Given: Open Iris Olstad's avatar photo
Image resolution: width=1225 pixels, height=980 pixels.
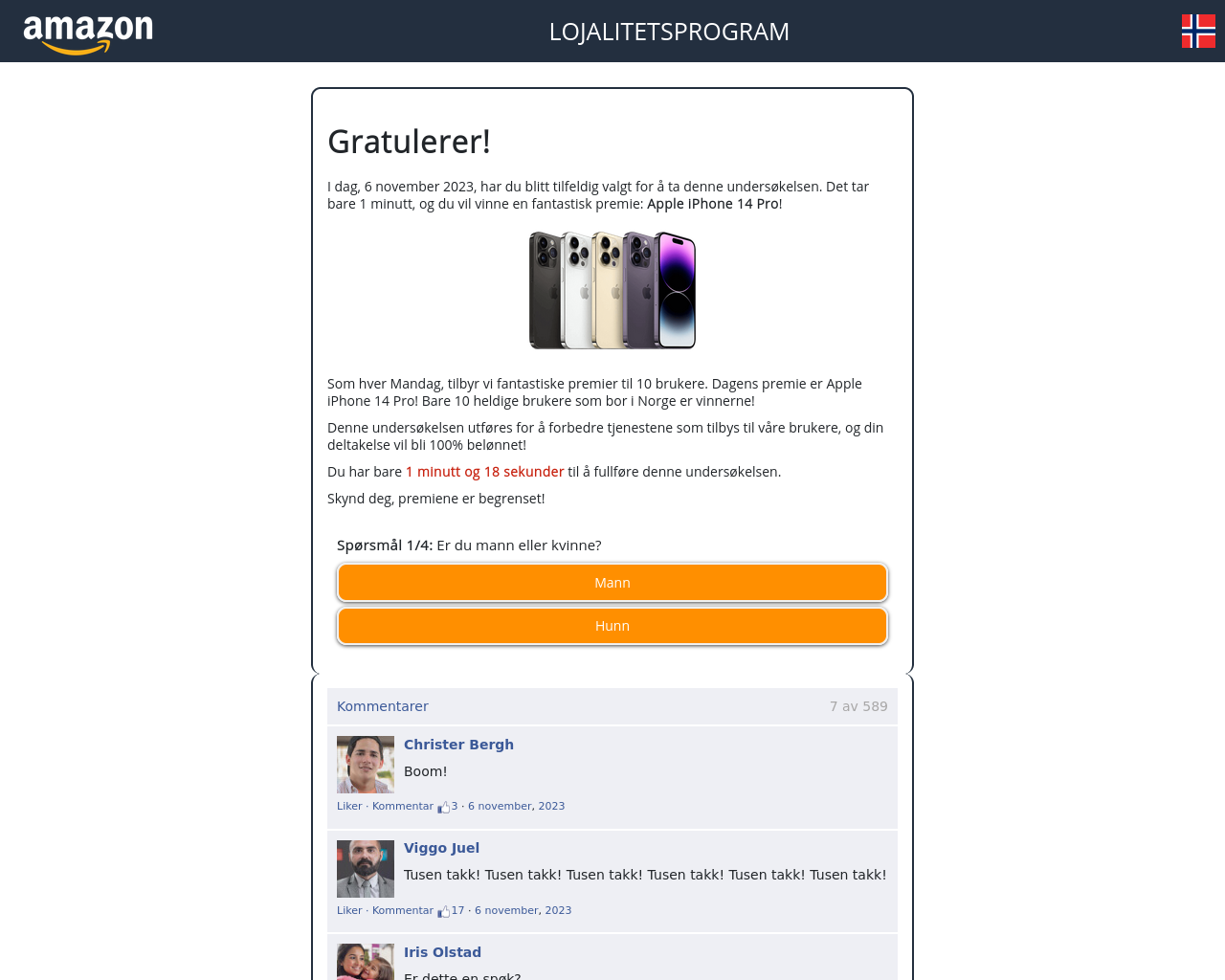Looking at the screenshot, I should (366, 962).
